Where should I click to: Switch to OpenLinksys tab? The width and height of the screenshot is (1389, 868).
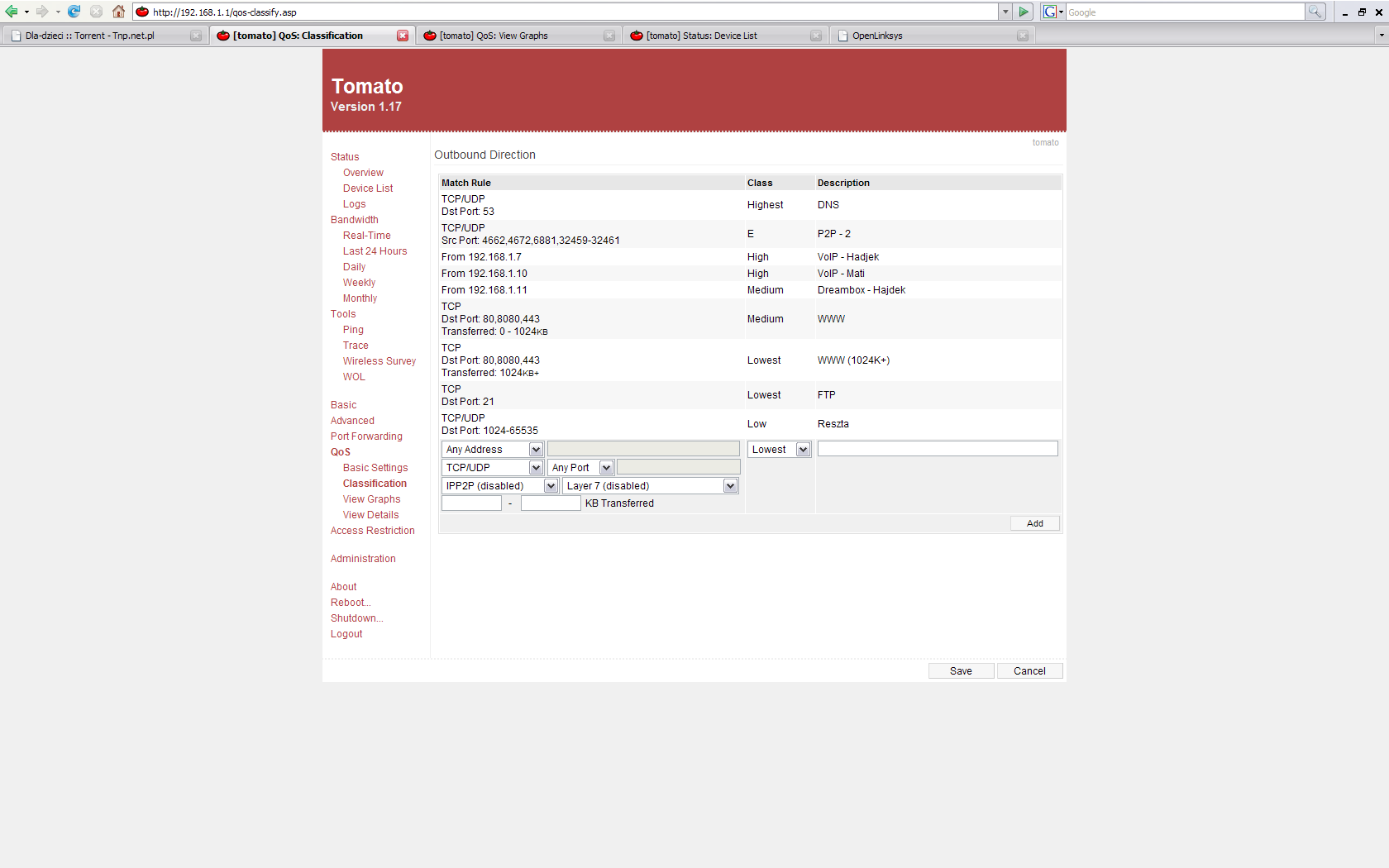[x=931, y=36]
